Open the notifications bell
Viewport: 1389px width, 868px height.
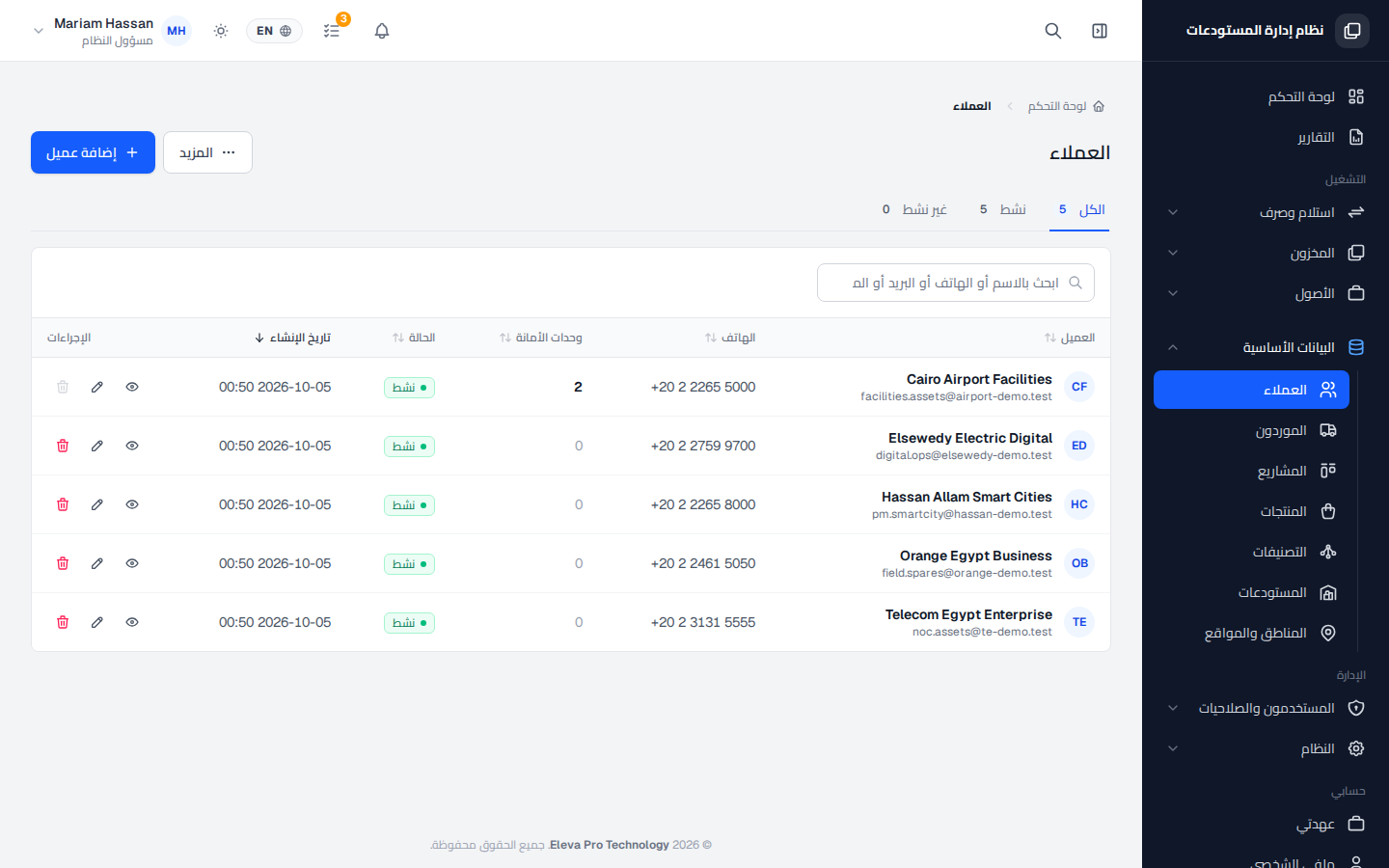[x=382, y=31]
